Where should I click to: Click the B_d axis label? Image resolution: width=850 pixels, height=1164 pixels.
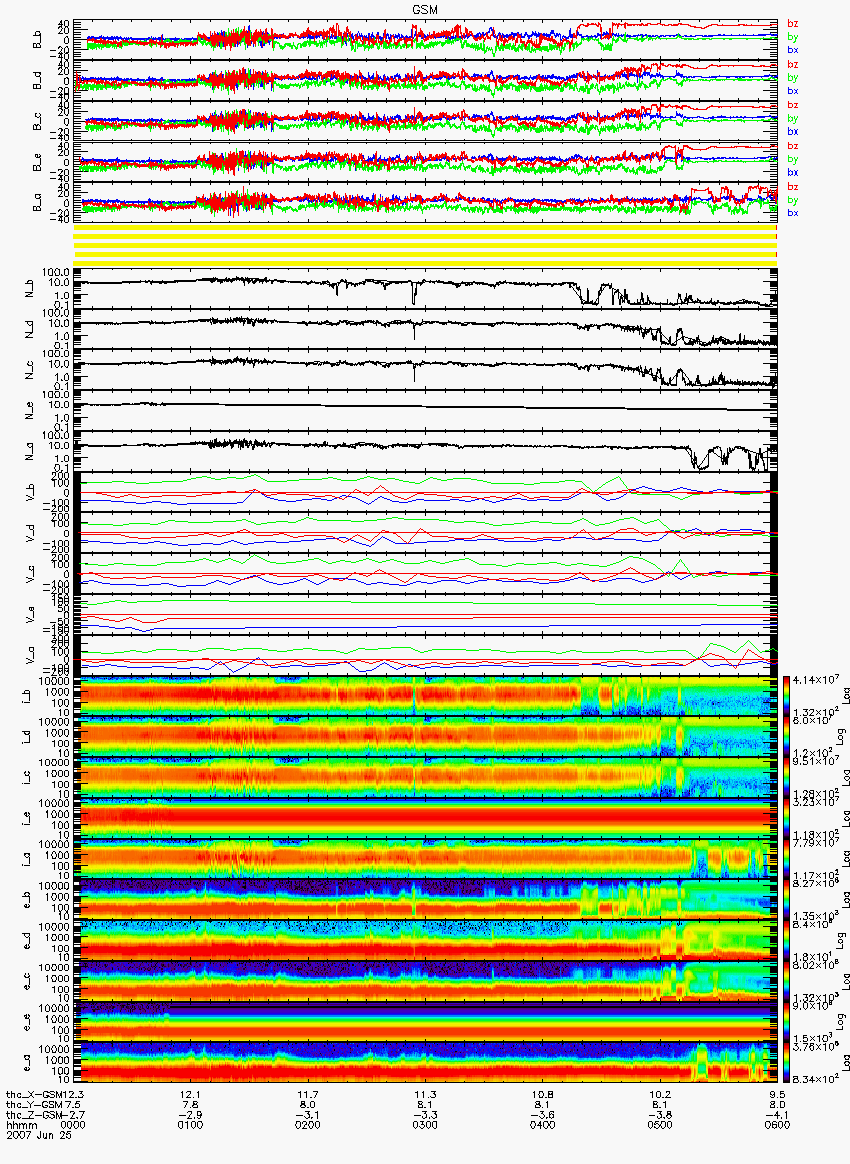[x=36, y=81]
